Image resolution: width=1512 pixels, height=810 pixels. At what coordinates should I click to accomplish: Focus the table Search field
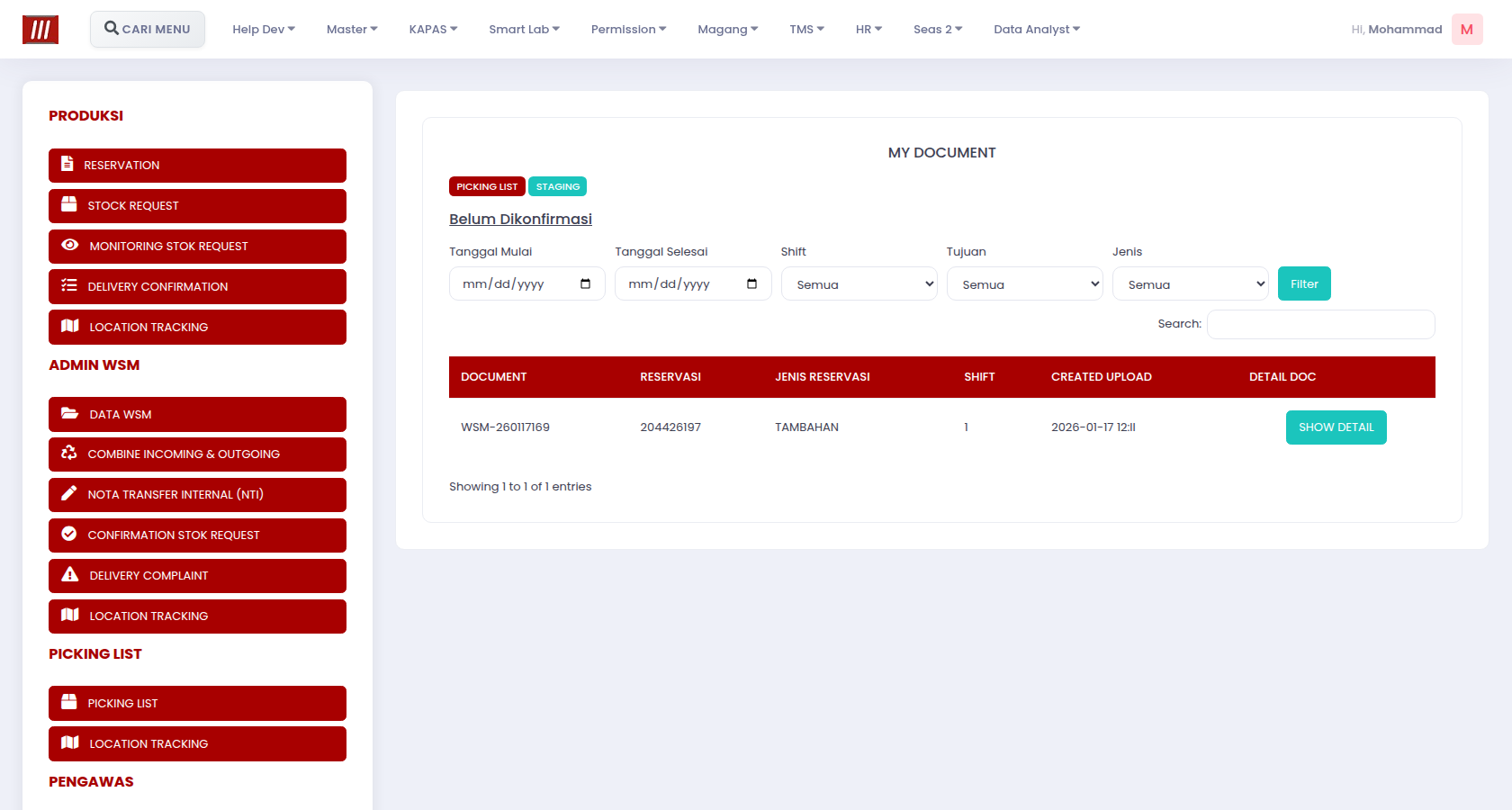(1320, 324)
